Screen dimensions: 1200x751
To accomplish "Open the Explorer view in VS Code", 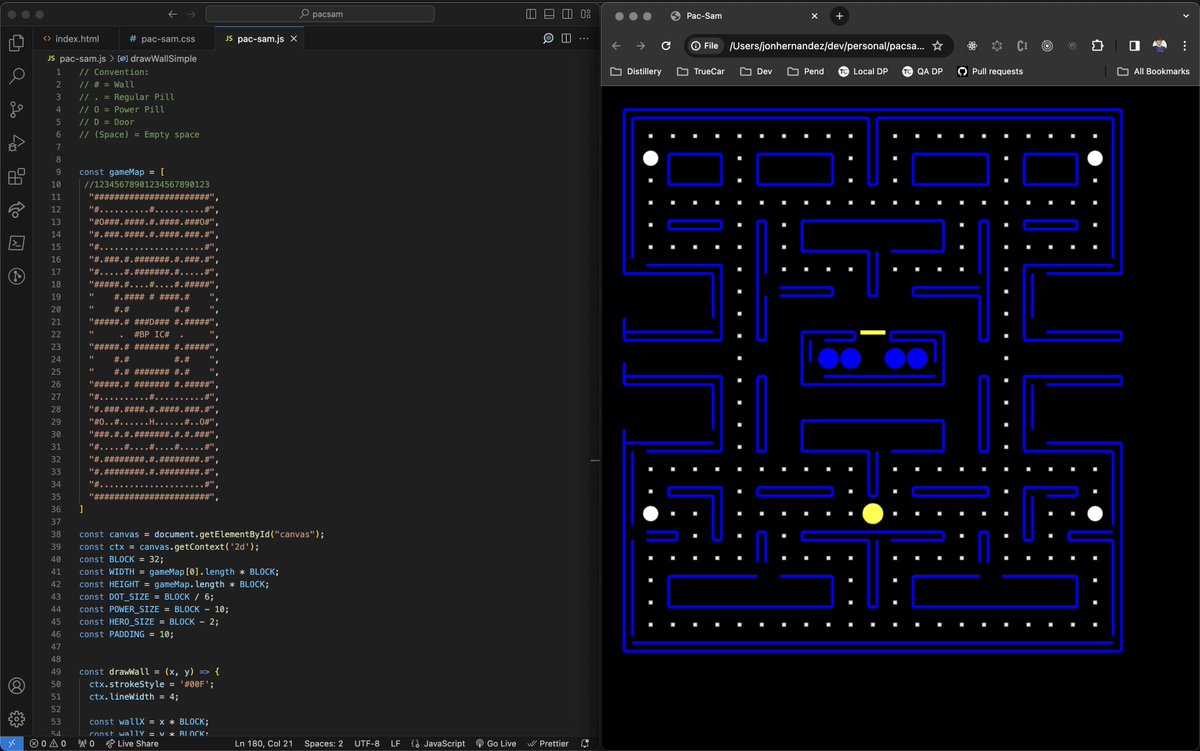I will click(x=16, y=43).
